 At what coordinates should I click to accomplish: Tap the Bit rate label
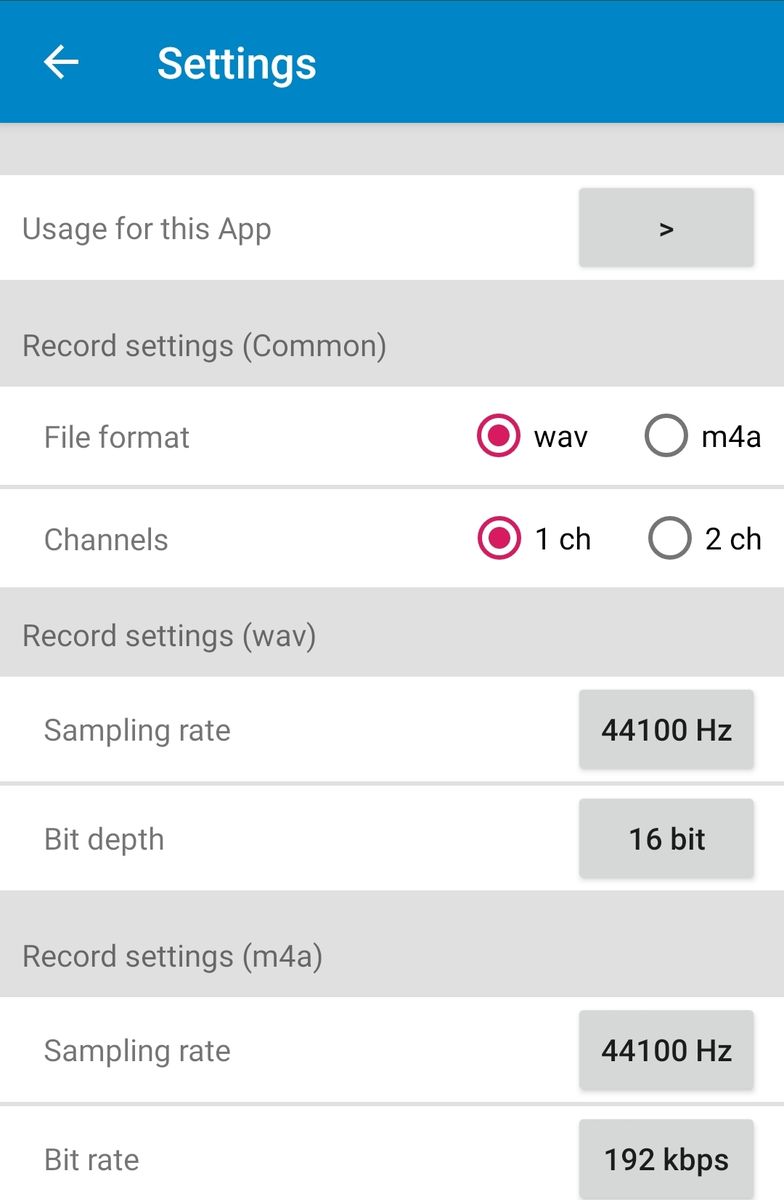tap(92, 1160)
